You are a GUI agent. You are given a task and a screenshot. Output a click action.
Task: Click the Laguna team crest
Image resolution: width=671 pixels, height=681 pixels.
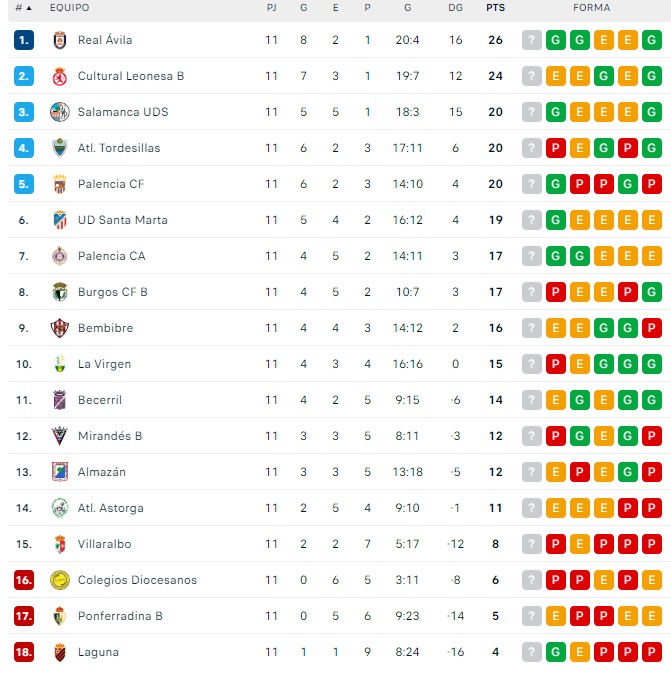[59, 652]
